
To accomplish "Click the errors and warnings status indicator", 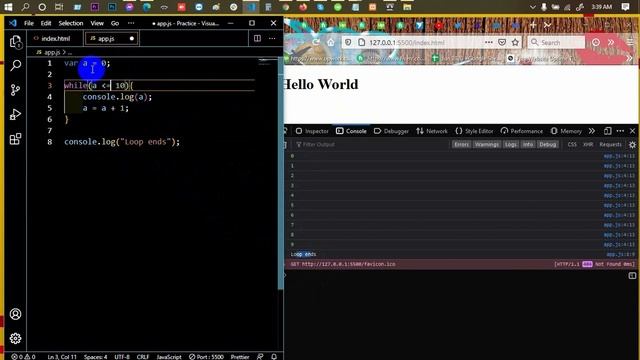I will (23, 357).
